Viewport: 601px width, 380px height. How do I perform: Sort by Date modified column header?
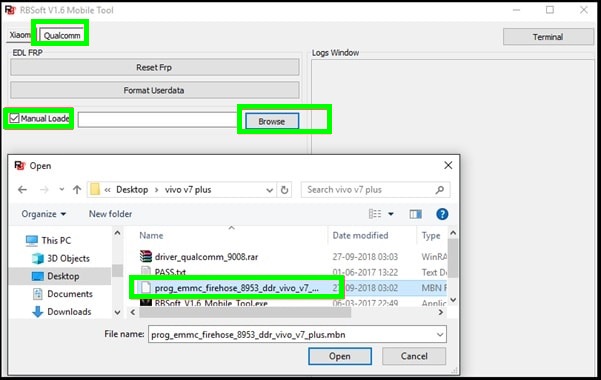[x=360, y=235]
